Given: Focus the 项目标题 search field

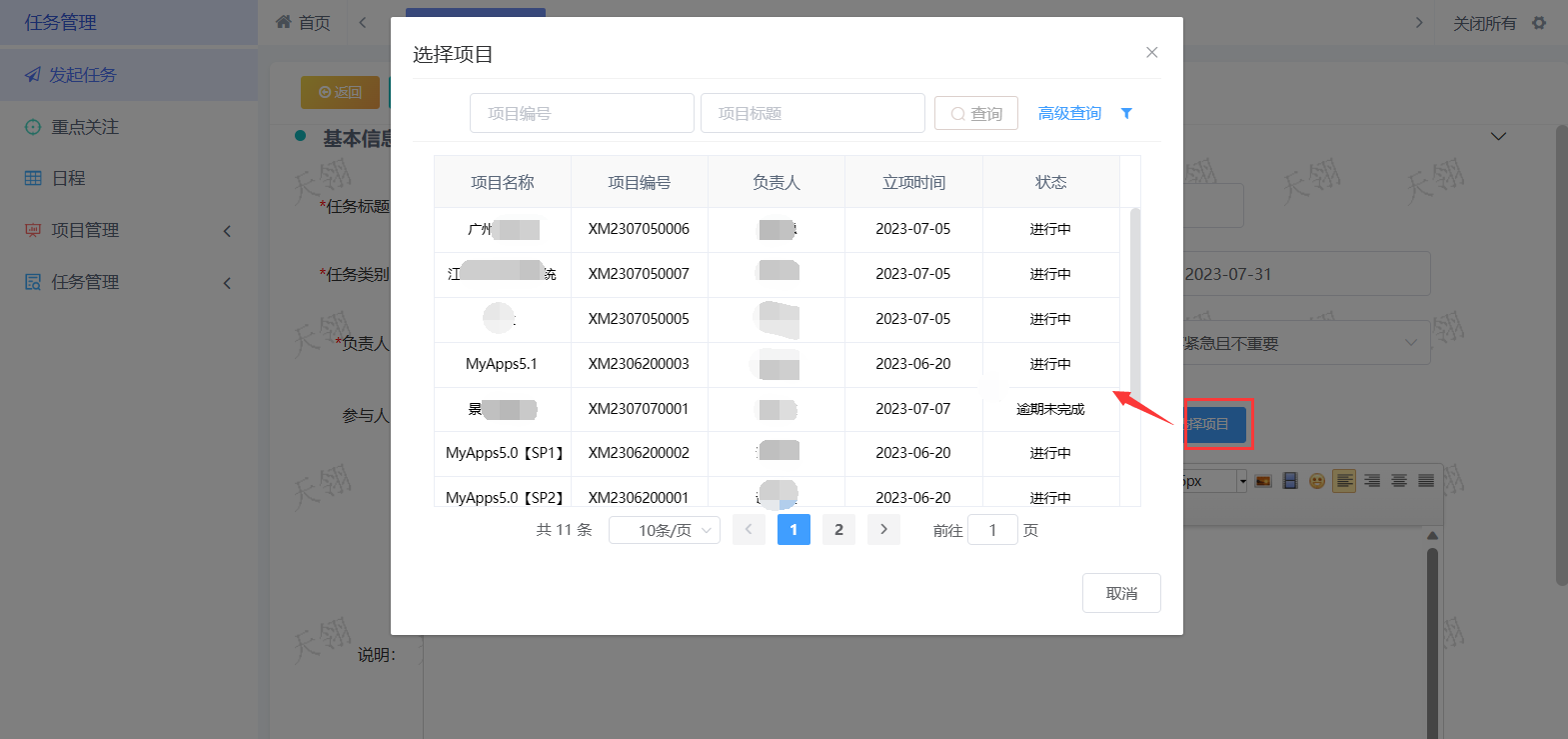Looking at the screenshot, I should click(811, 114).
